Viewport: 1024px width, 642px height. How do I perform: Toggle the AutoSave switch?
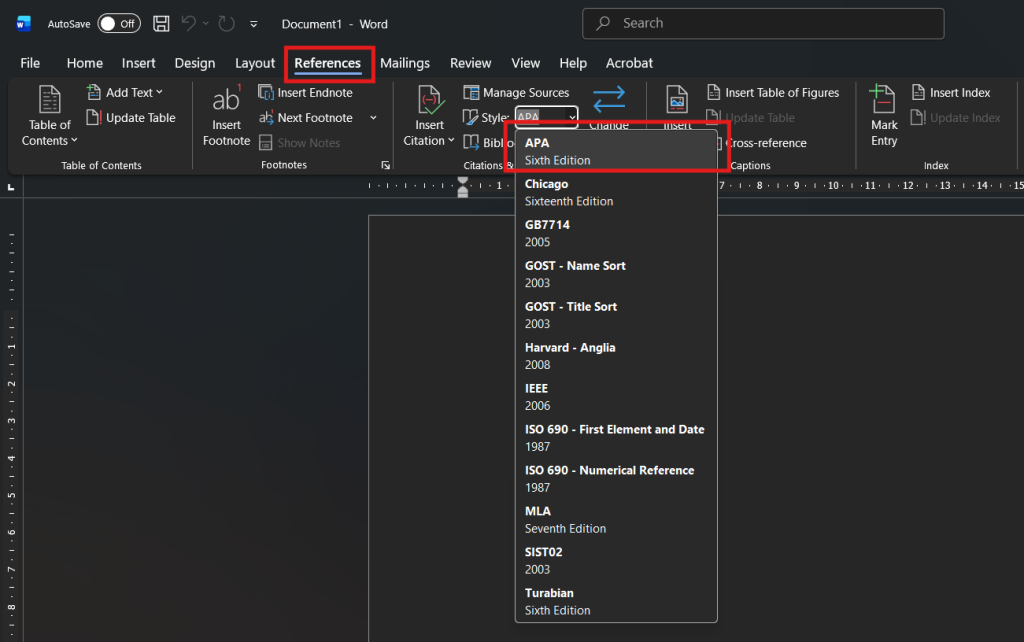119,24
